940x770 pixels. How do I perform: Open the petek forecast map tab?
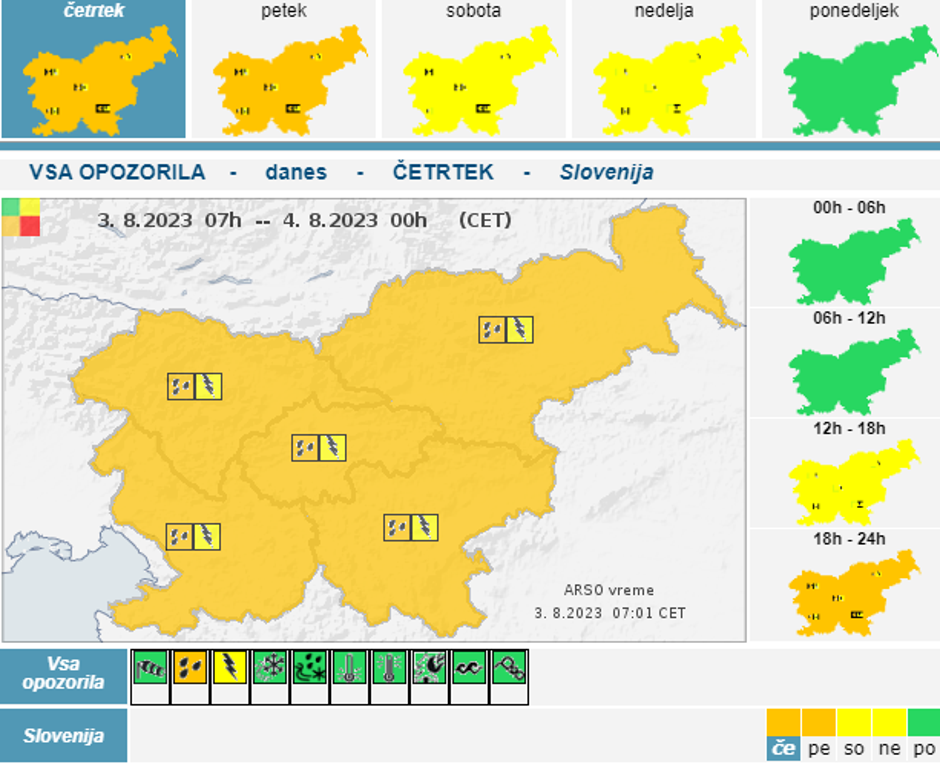coord(283,70)
